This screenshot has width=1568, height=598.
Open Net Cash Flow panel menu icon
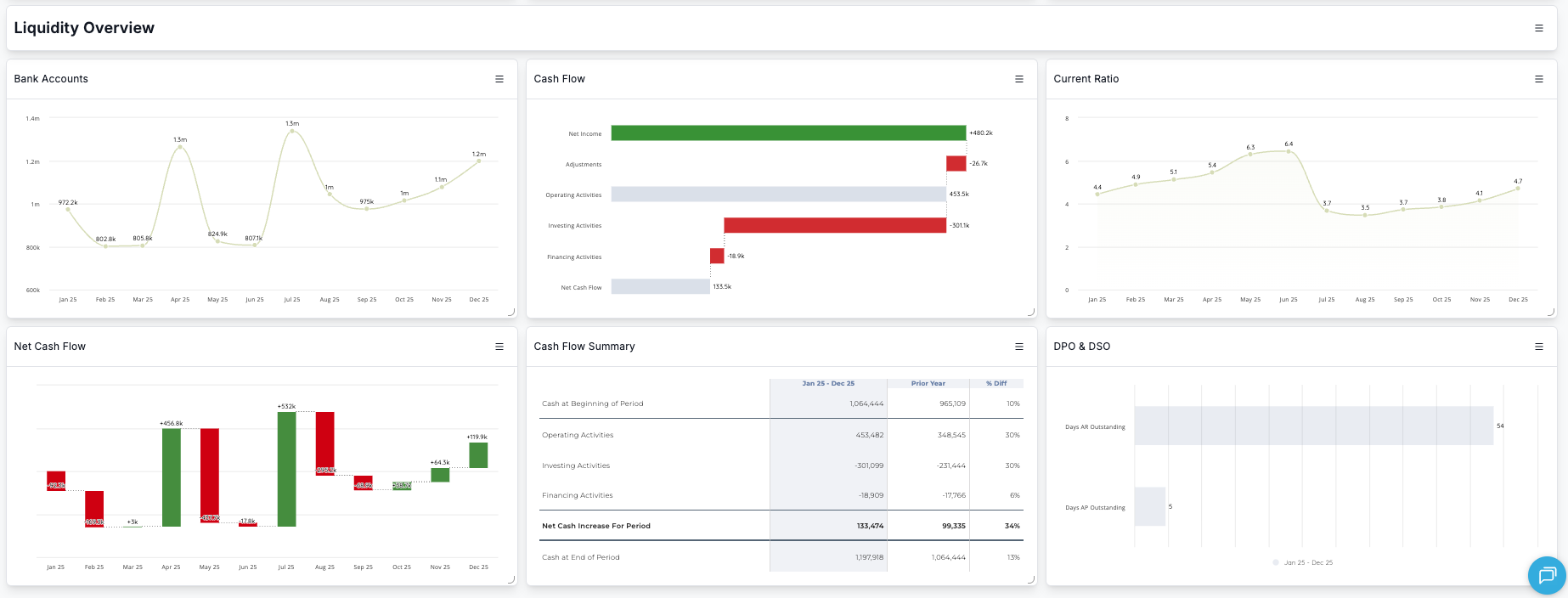pyautogui.click(x=499, y=347)
